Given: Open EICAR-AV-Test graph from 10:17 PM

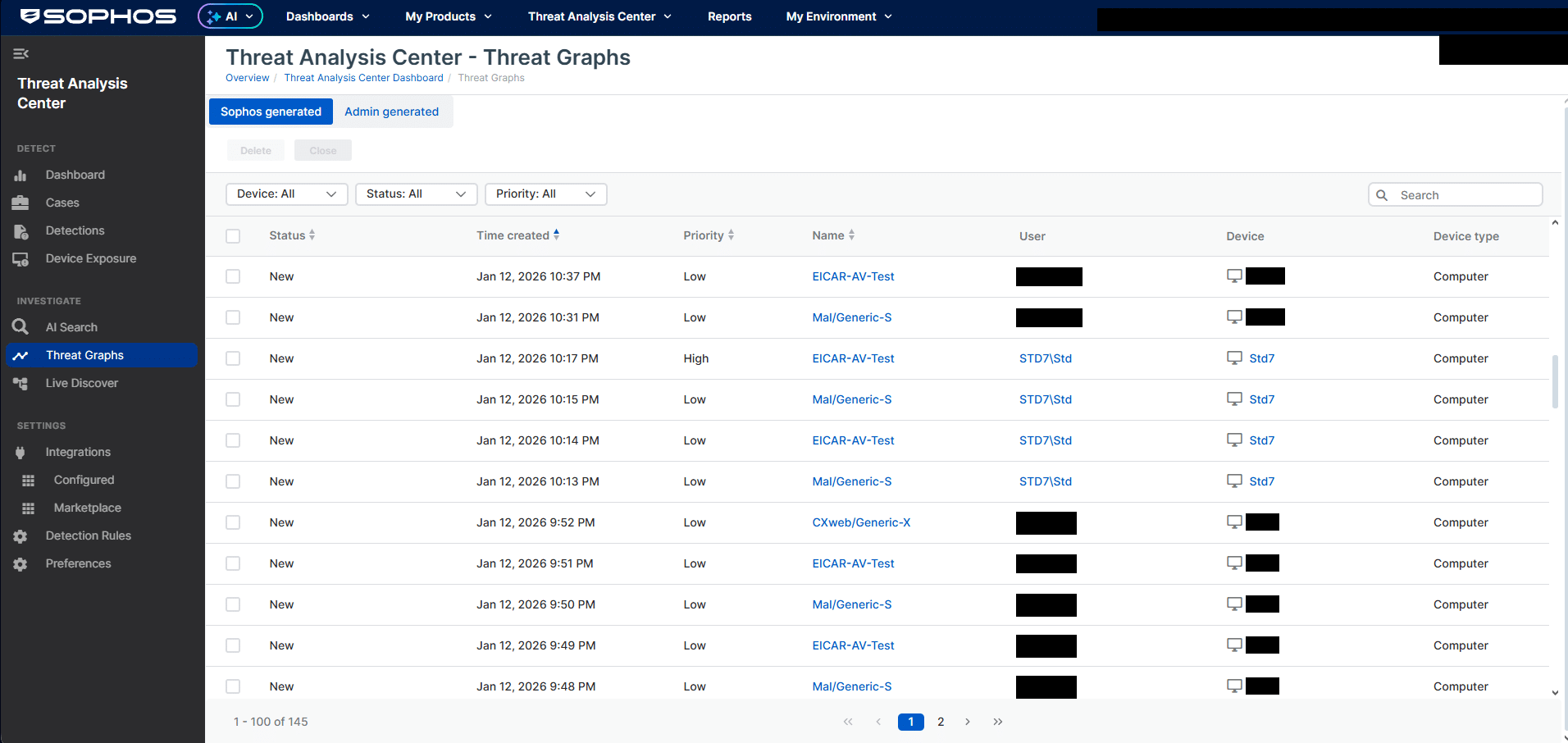Looking at the screenshot, I should coord(853,358).
